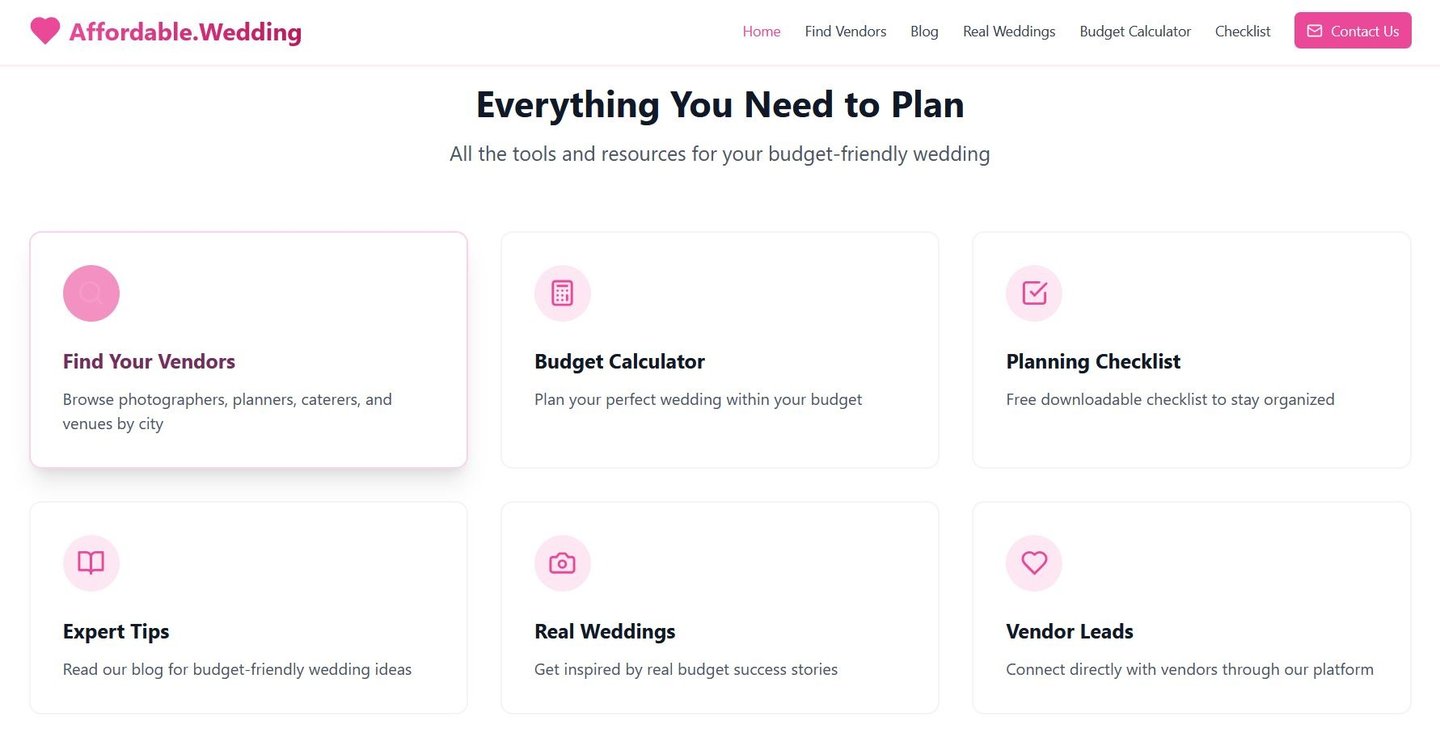Click Checklist in the top navigation
Viewport: 1440px width, 729px height.
[1242, 31]
